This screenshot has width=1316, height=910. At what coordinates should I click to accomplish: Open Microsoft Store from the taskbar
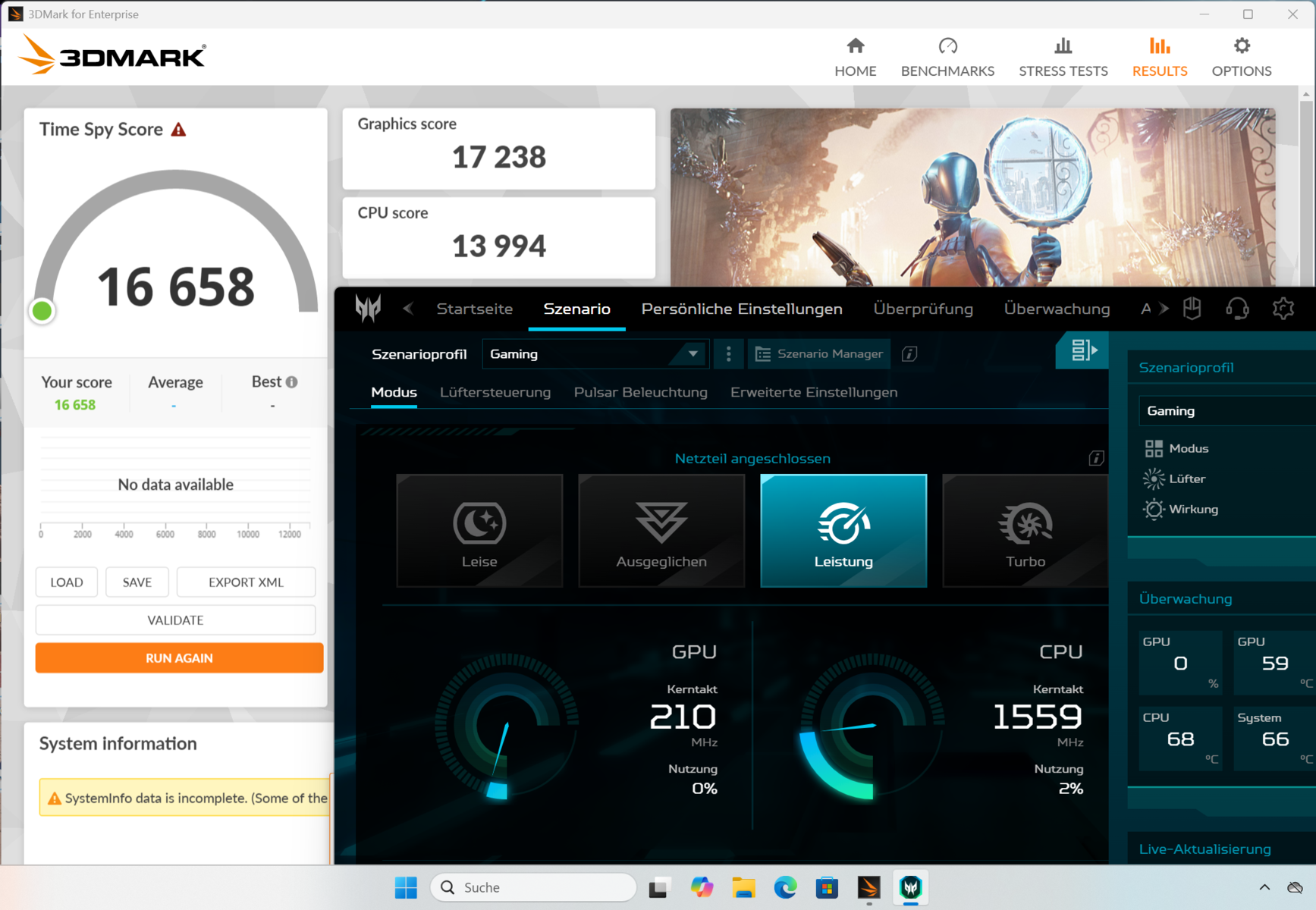click(827, 887)
